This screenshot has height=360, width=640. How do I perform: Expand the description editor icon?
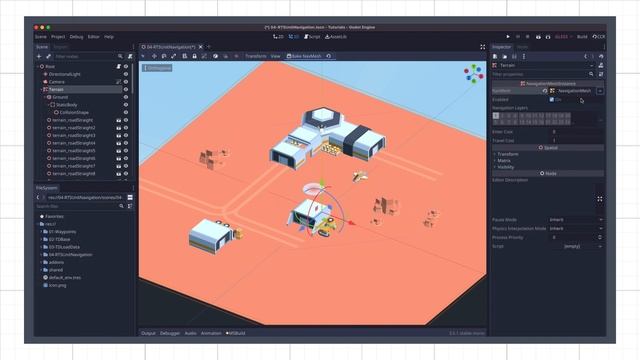click(600, 199)
